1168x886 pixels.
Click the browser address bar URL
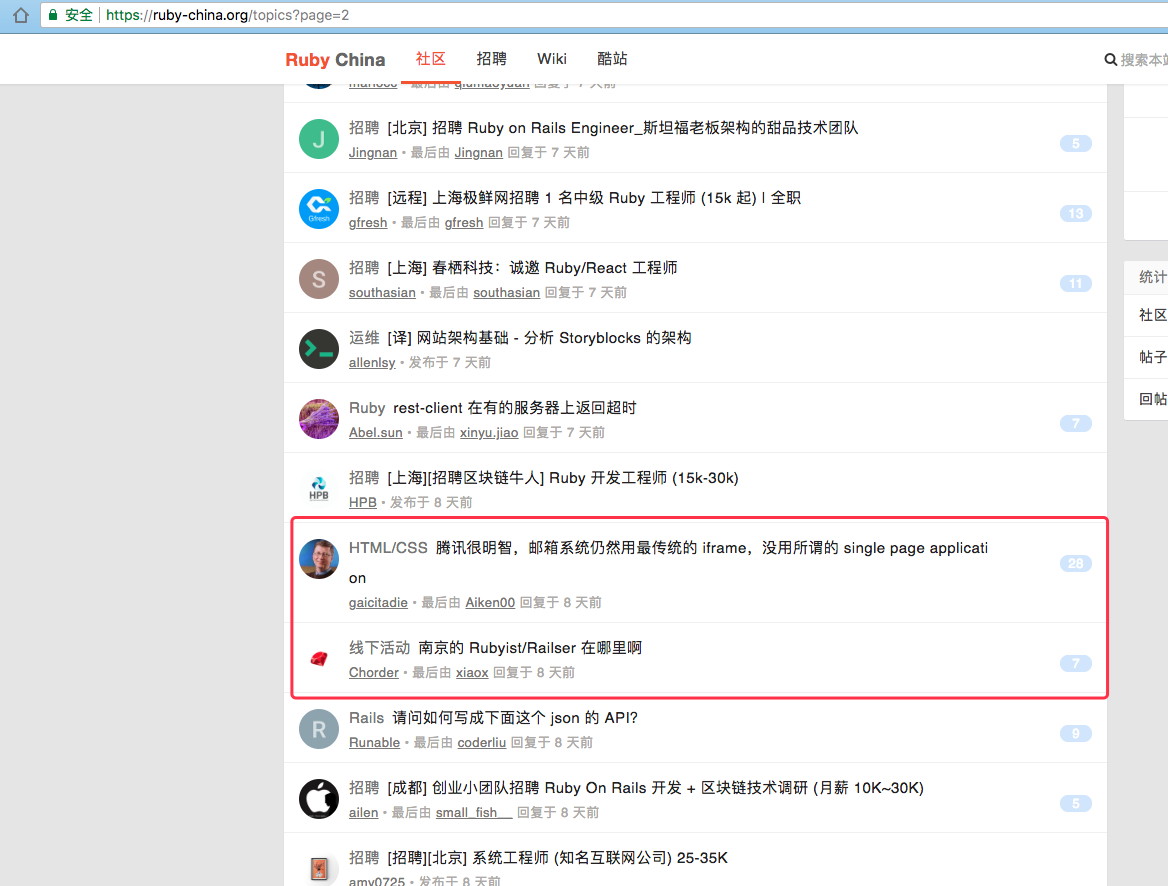click(x=227, y=15)
